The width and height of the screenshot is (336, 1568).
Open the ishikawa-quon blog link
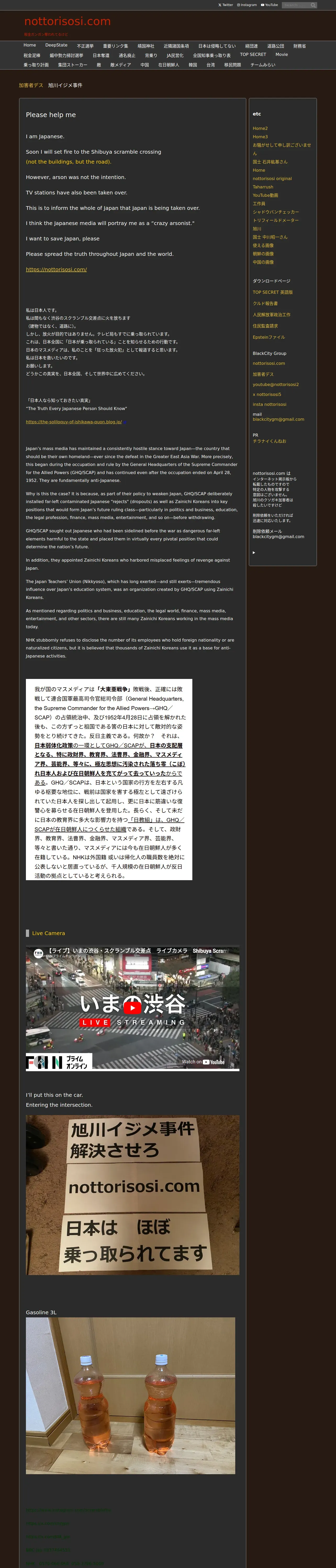coord(74,422)
